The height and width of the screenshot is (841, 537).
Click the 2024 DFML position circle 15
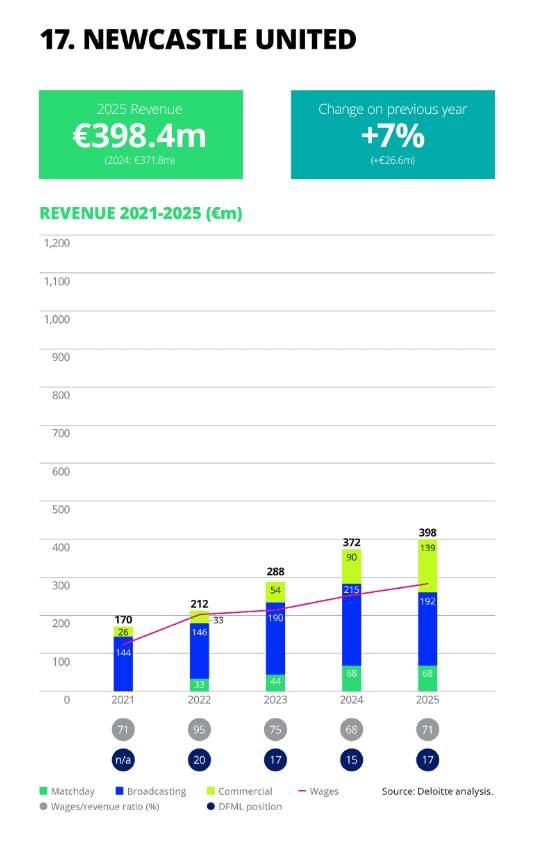[x=351, y=759]
